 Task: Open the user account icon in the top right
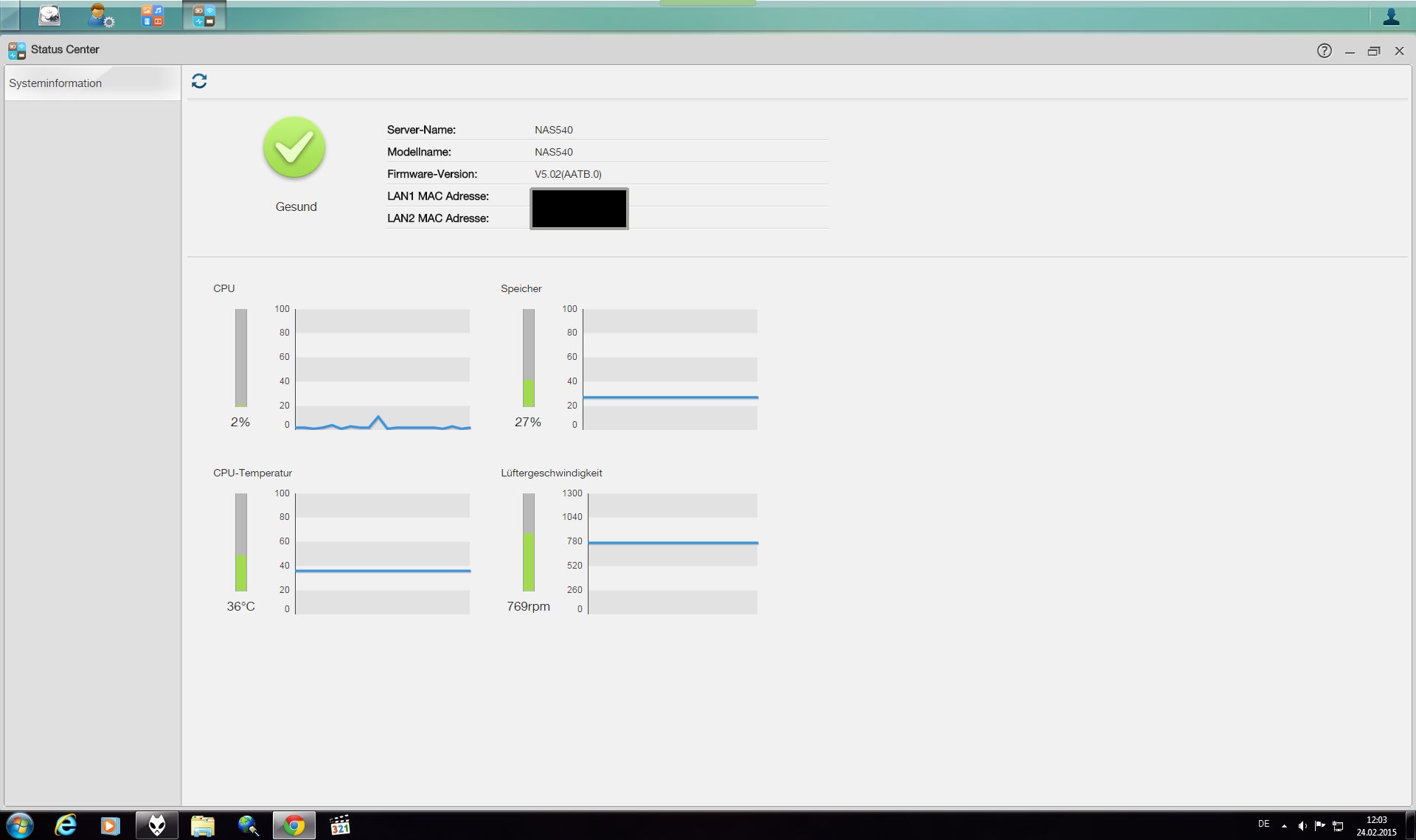1391,16
